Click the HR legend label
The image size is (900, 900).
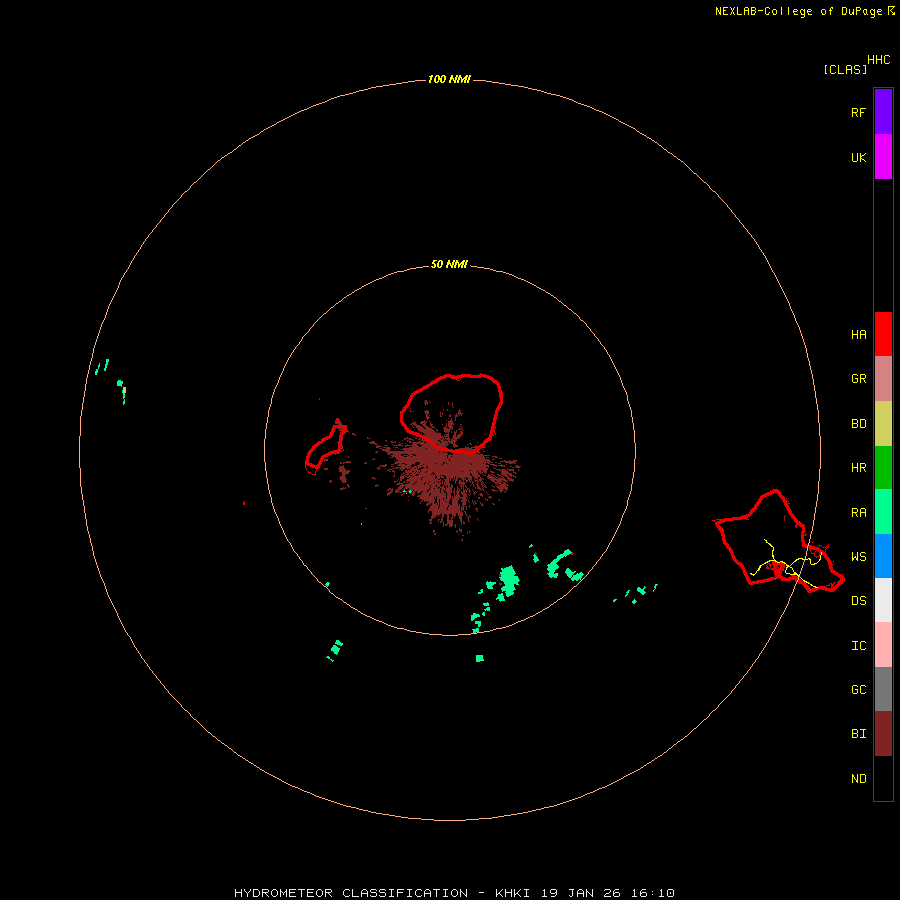click(x=858, y=468)
